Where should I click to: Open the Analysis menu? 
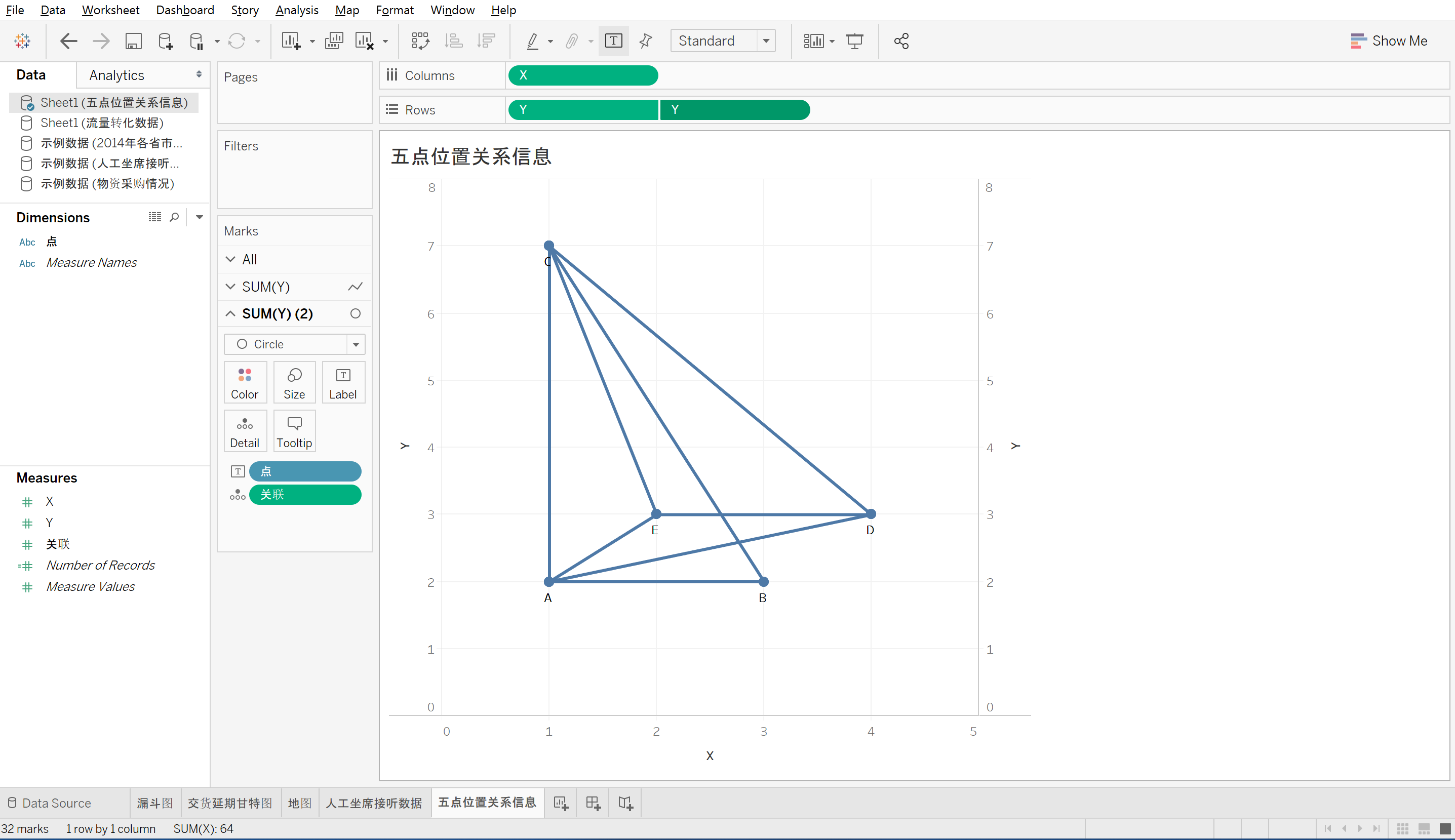(297, 10)
